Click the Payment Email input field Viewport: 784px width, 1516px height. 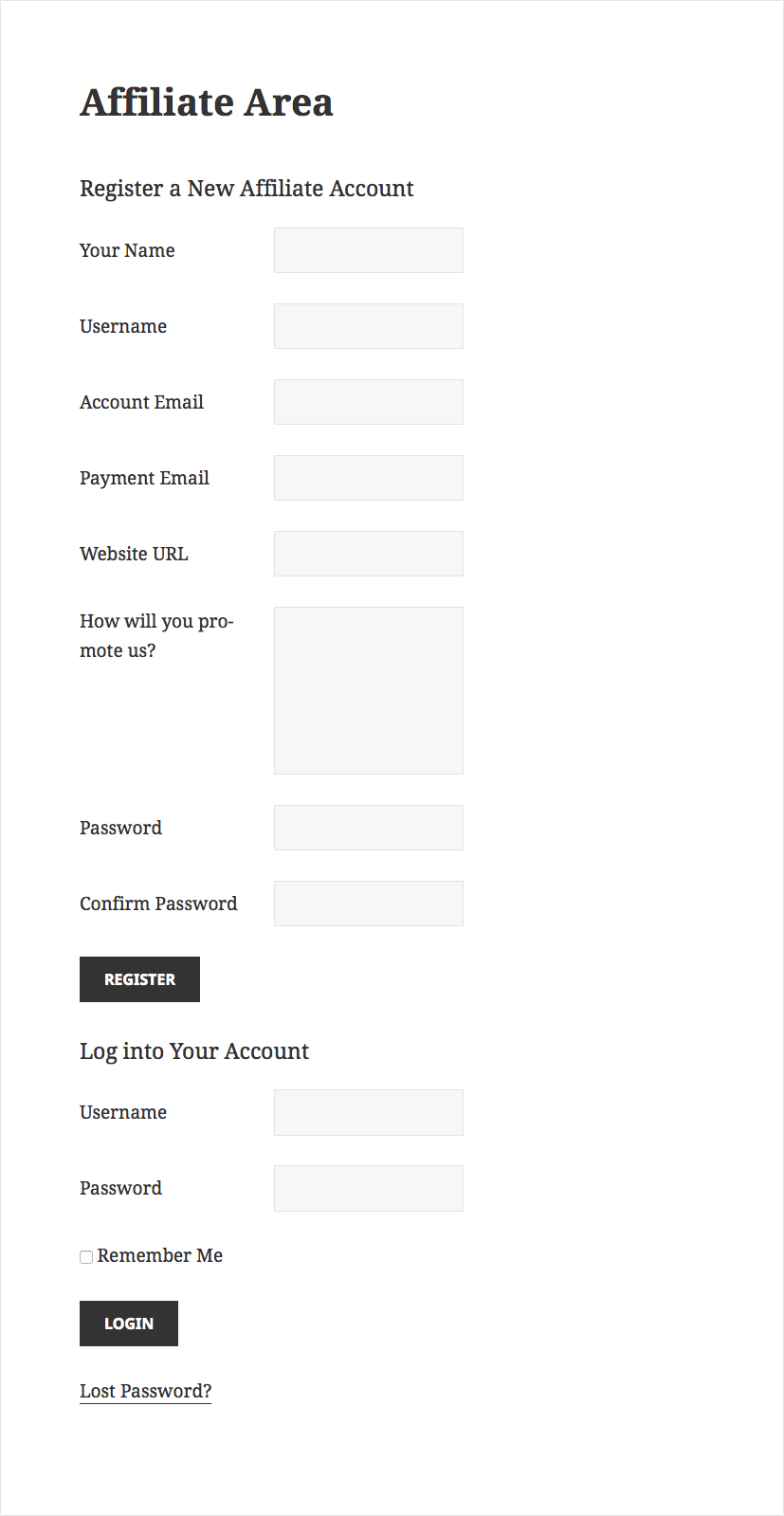pos(368,477)
